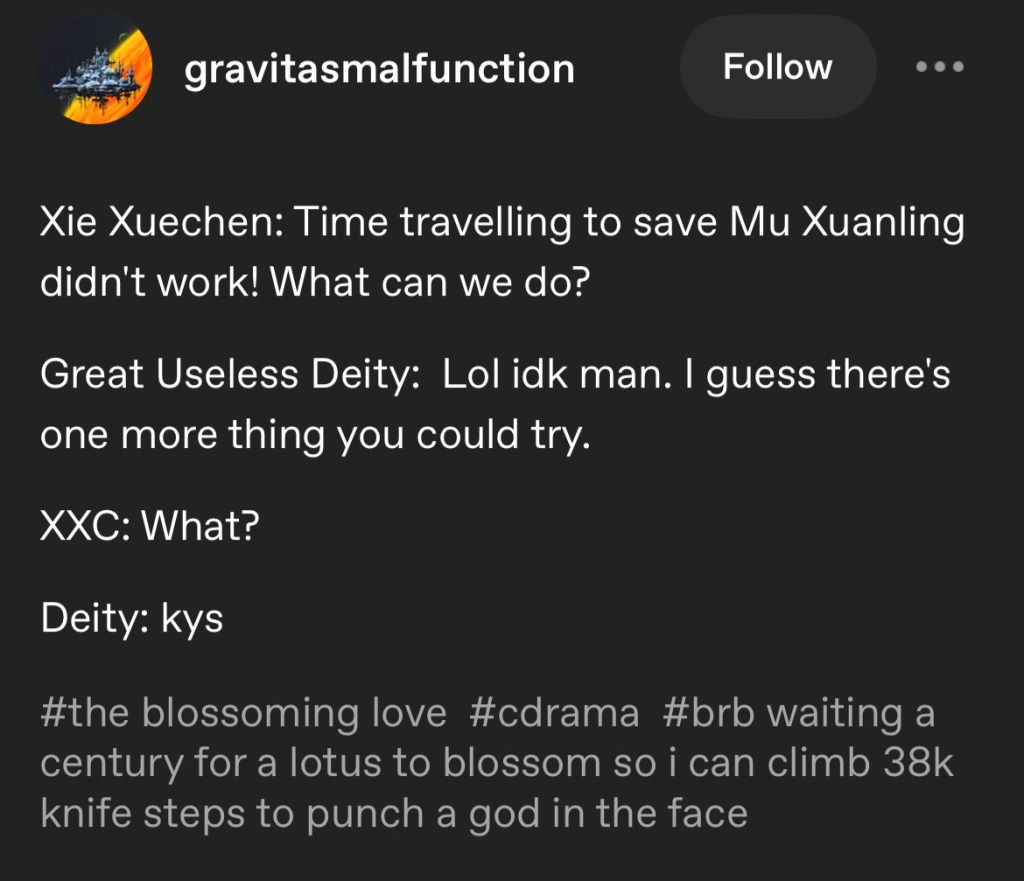Select the #brb waiting a century tag
Viewport: 1024px width, 881px height.
point(796,713)
